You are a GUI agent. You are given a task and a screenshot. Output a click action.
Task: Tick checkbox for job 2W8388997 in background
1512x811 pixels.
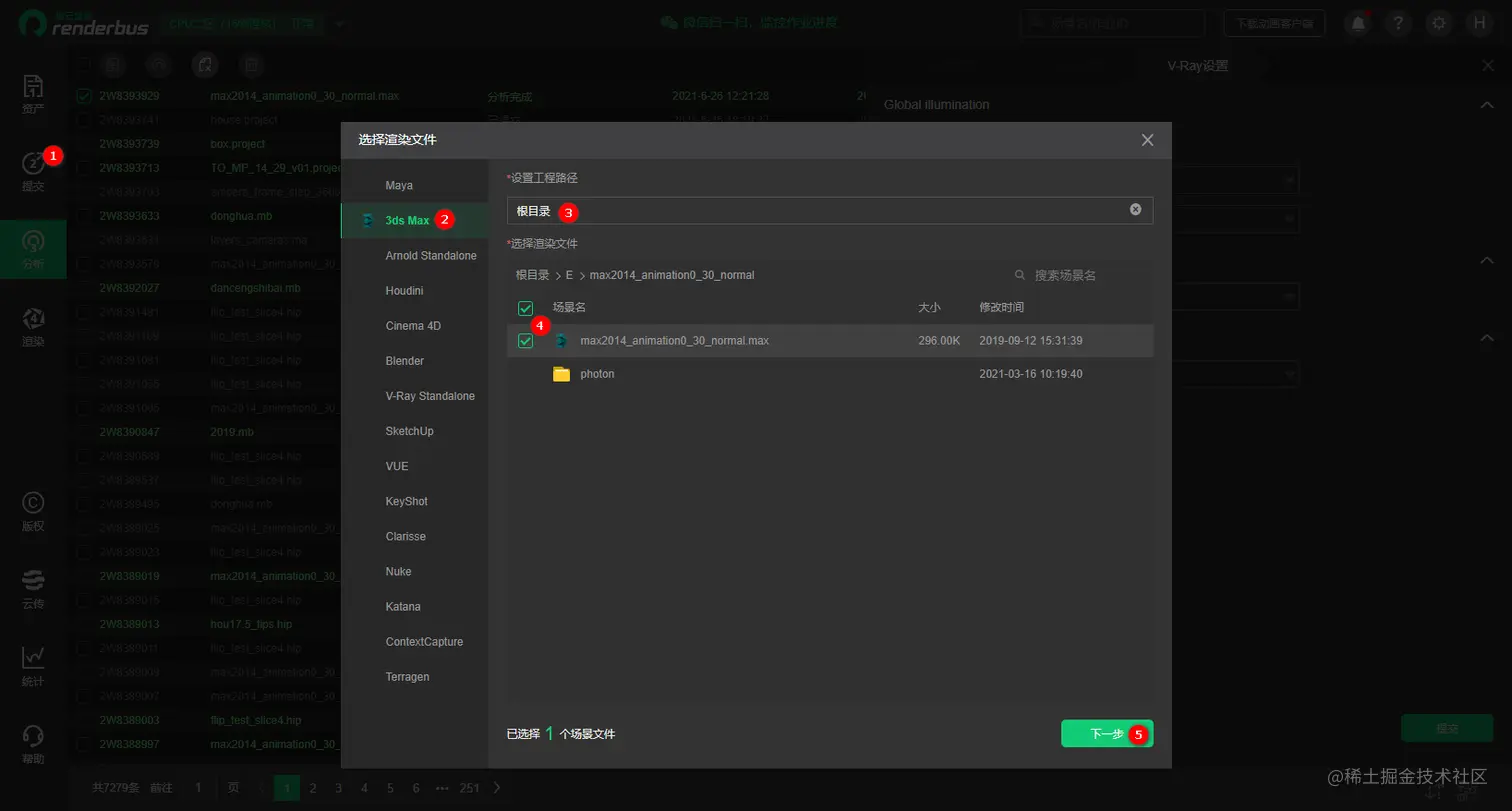click(84, 744)
